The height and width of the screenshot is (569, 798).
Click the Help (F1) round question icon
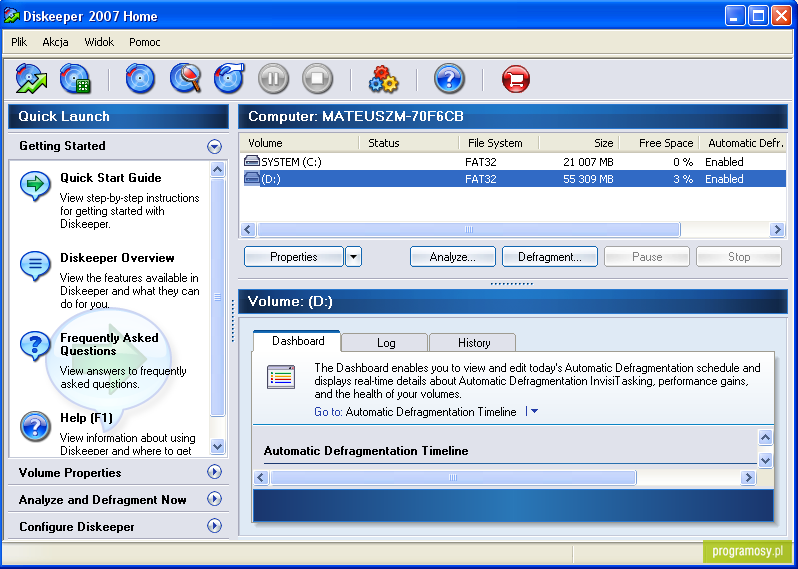pos(35,426)
